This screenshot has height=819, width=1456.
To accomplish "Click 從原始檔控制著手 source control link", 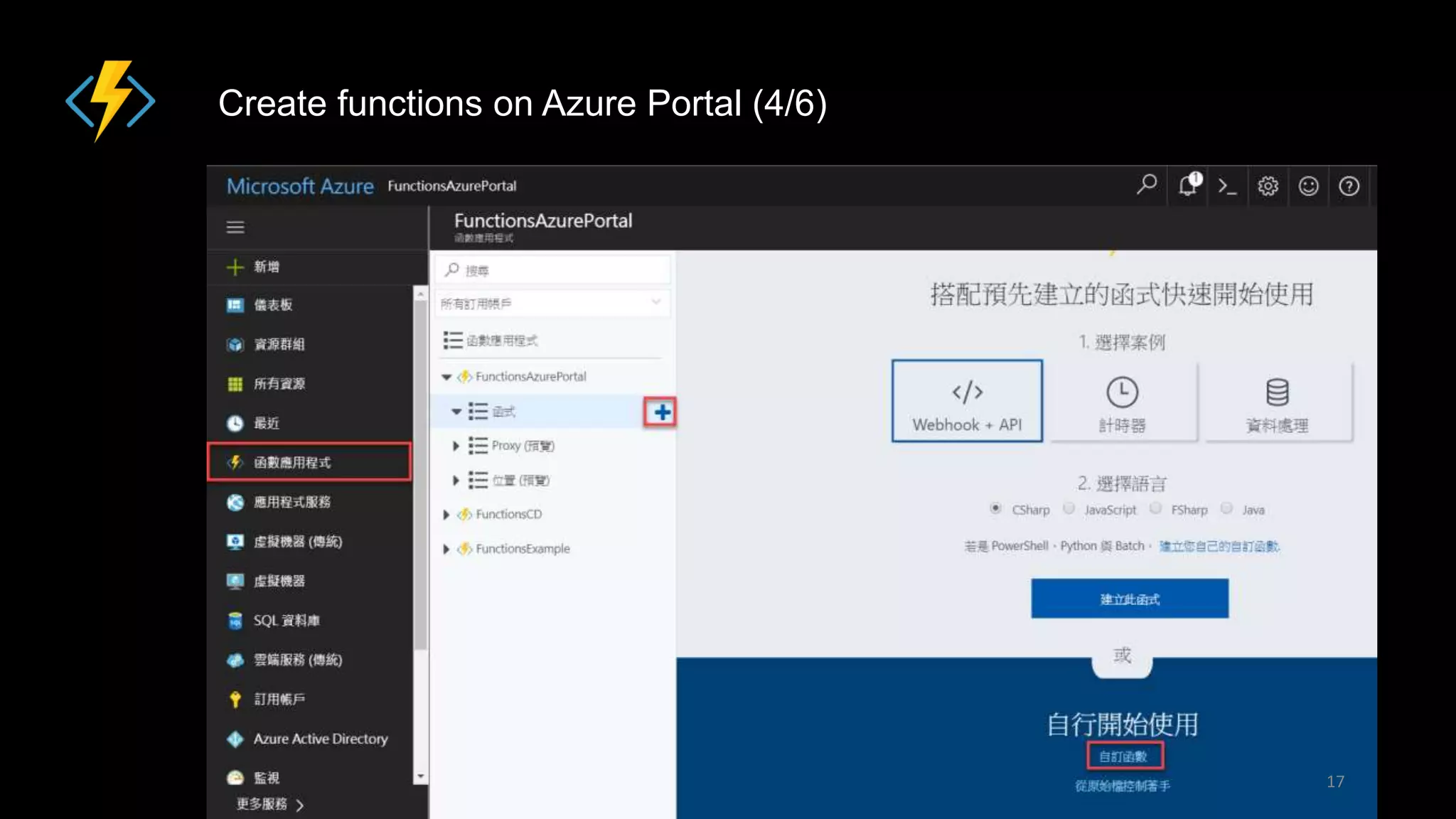I will [1122, 786].
